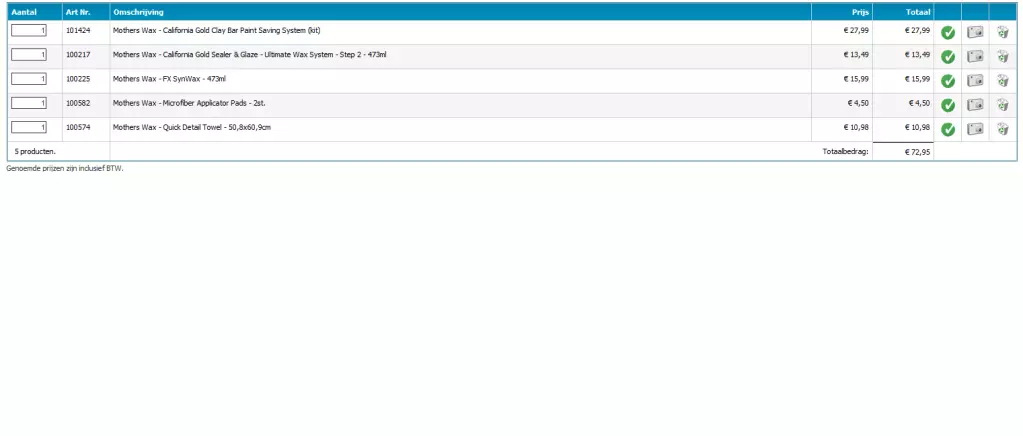Select FX SynWax - 473ml description

169,79
